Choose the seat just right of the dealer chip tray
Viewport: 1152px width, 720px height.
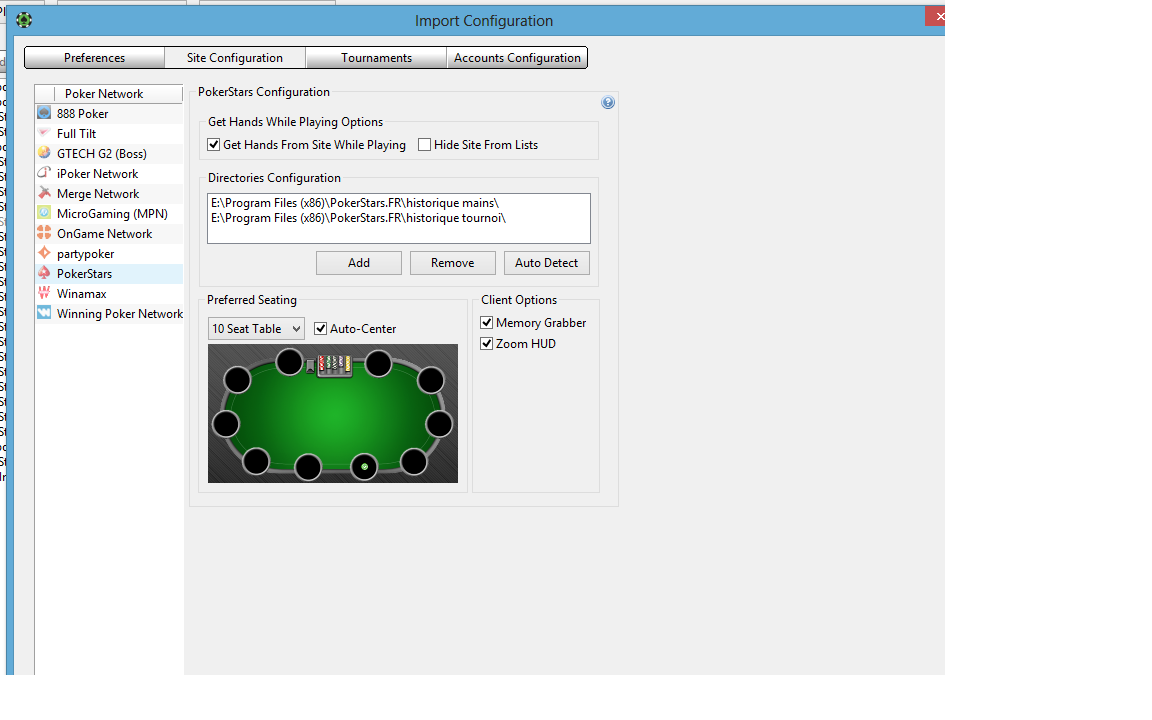point(378,363)
